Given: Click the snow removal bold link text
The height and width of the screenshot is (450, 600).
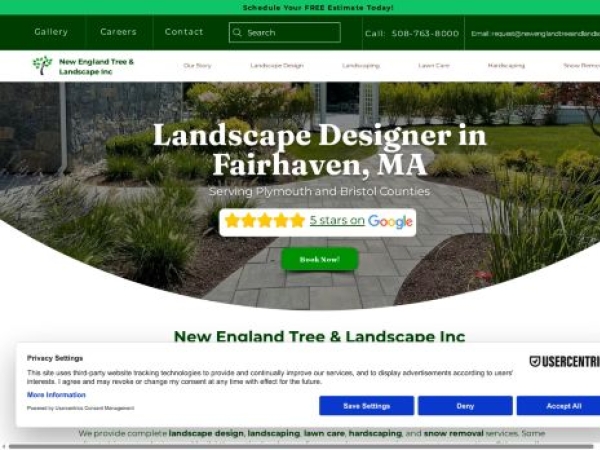Looking at the screenshot, I should (453, 433).
